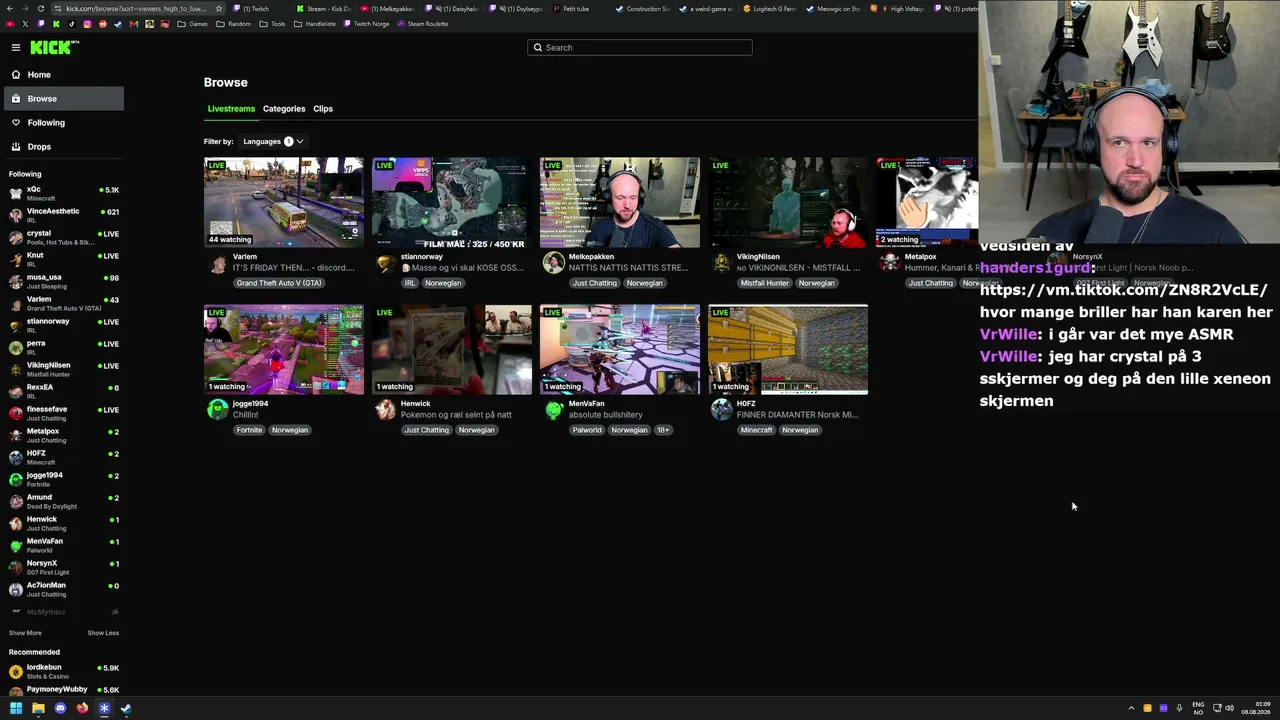1280x720 pixels.
Task: Open stiannorway's IRL stream thumbnail
Action: pos(452,202)
